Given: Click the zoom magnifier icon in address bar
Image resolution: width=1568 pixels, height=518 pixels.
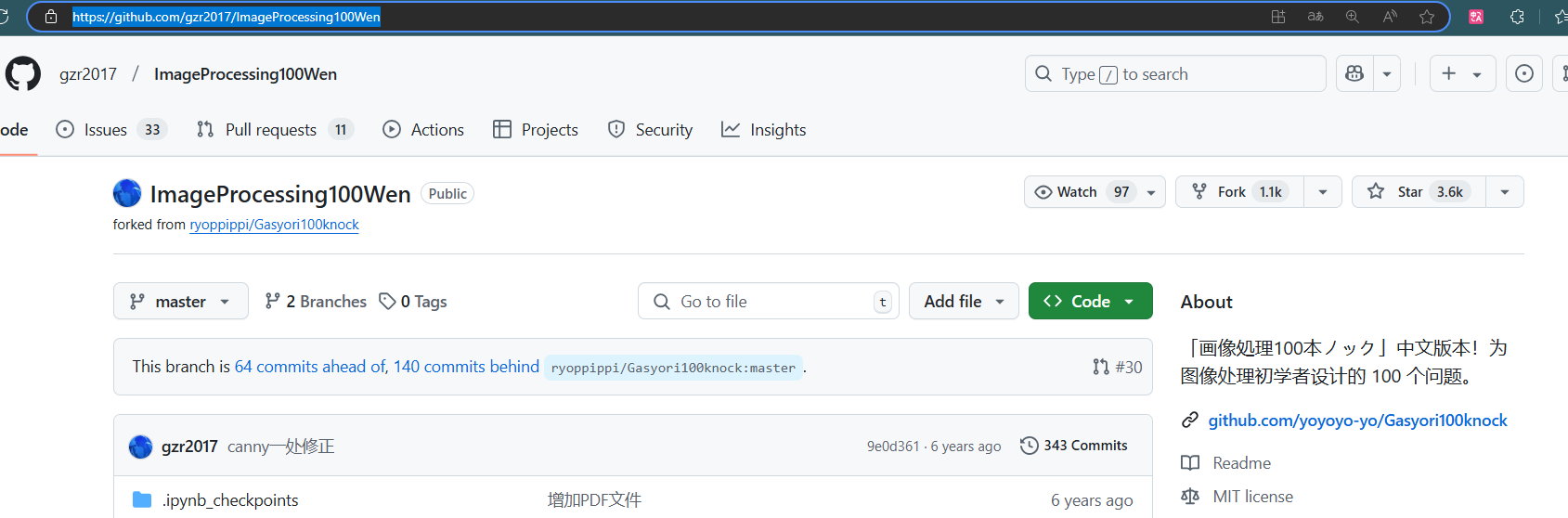Looking at the screenshot, I should (1353, 17).
